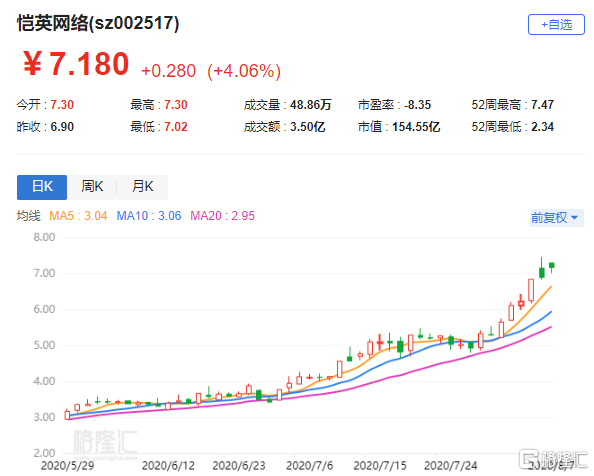Screen dimensions: 594x476
Task: Click the 52周最低 2.34 value
Action: [x=542, y=127]
